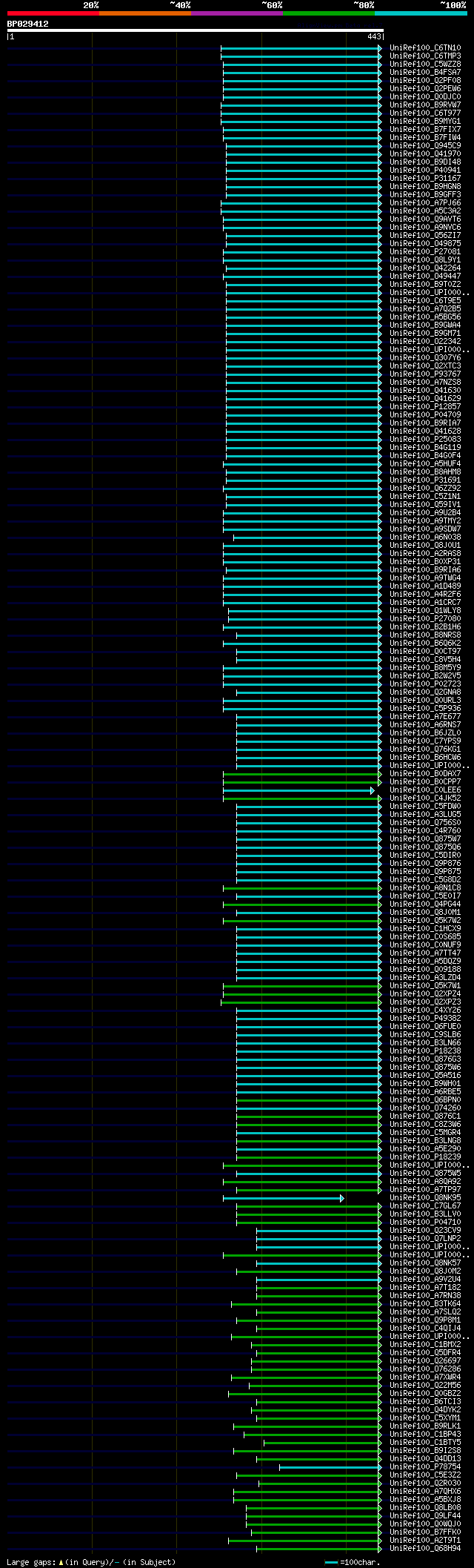Select the UniRef100_B9WH01 label

(x=425, y=1084)
